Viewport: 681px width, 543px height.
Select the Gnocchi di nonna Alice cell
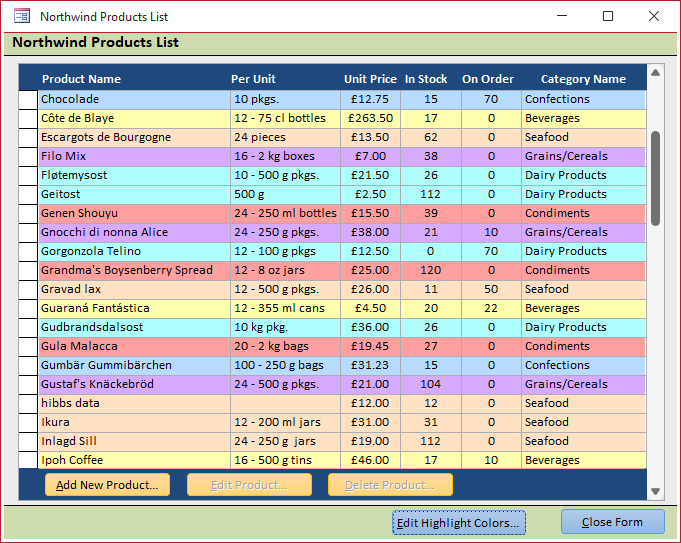coord(134,232)
